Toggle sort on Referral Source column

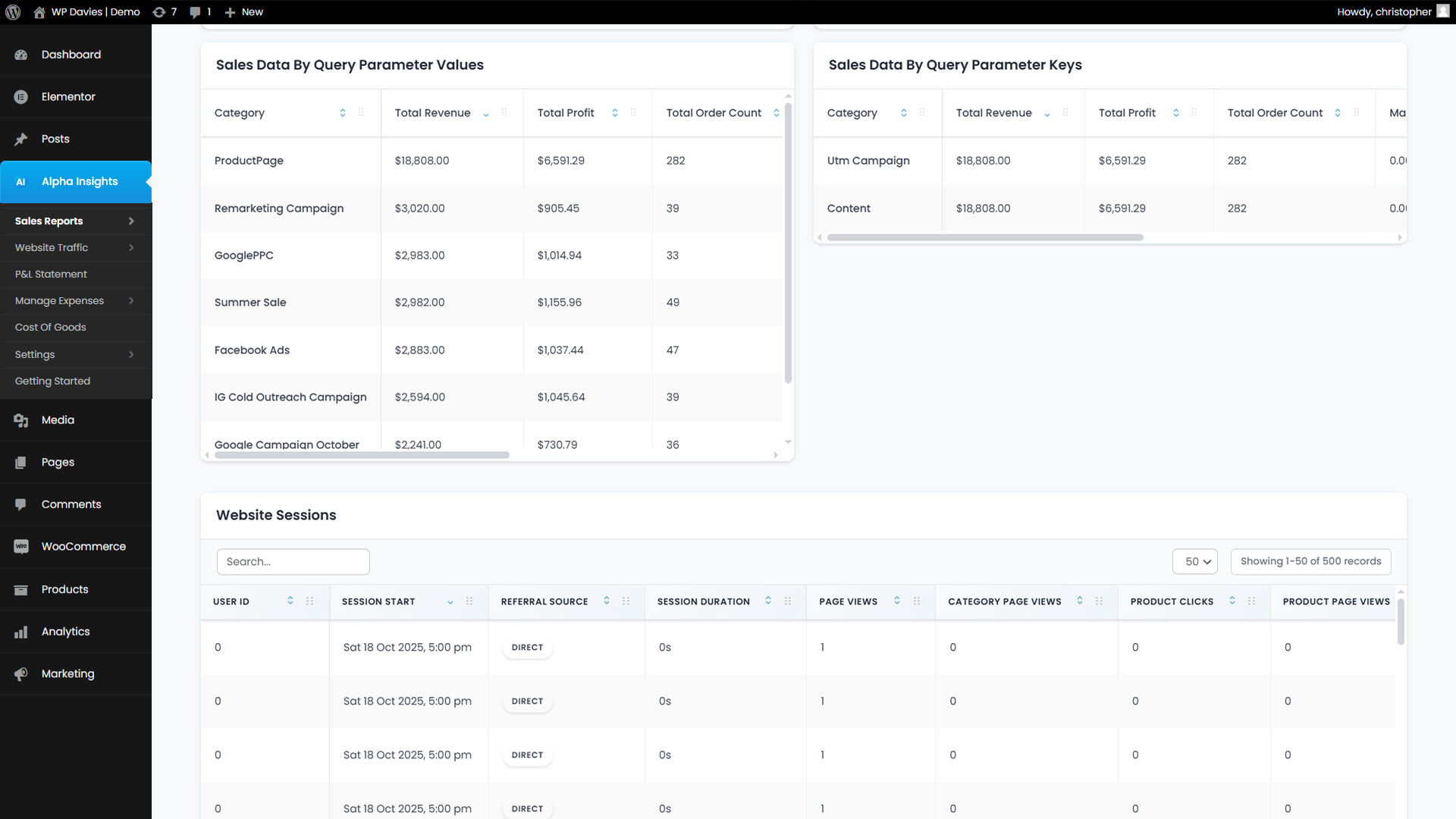(607, 601)
